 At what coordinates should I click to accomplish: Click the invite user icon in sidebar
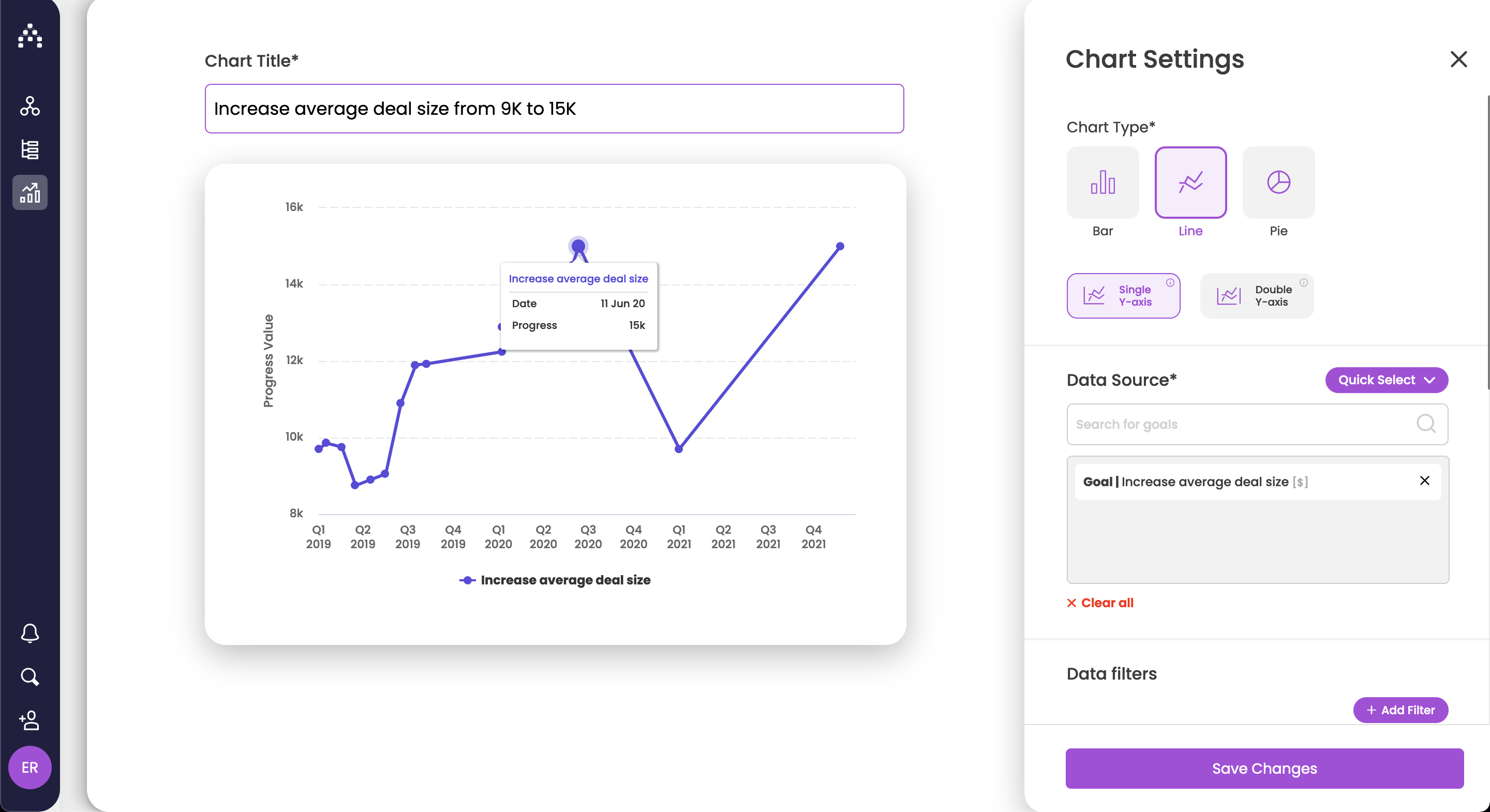click(x=30, y=720)
